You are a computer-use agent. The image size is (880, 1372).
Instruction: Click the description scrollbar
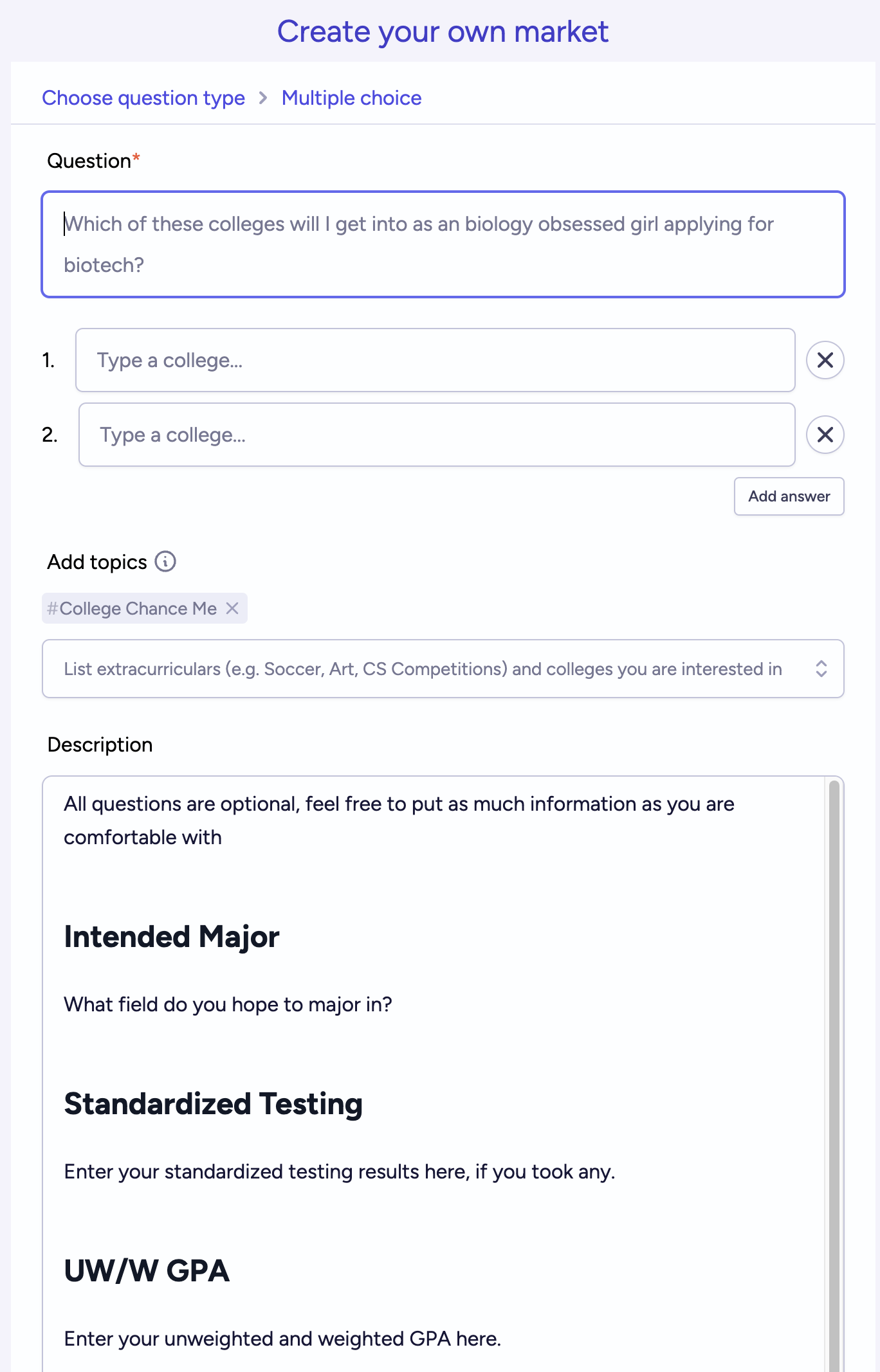(834, 1074)
